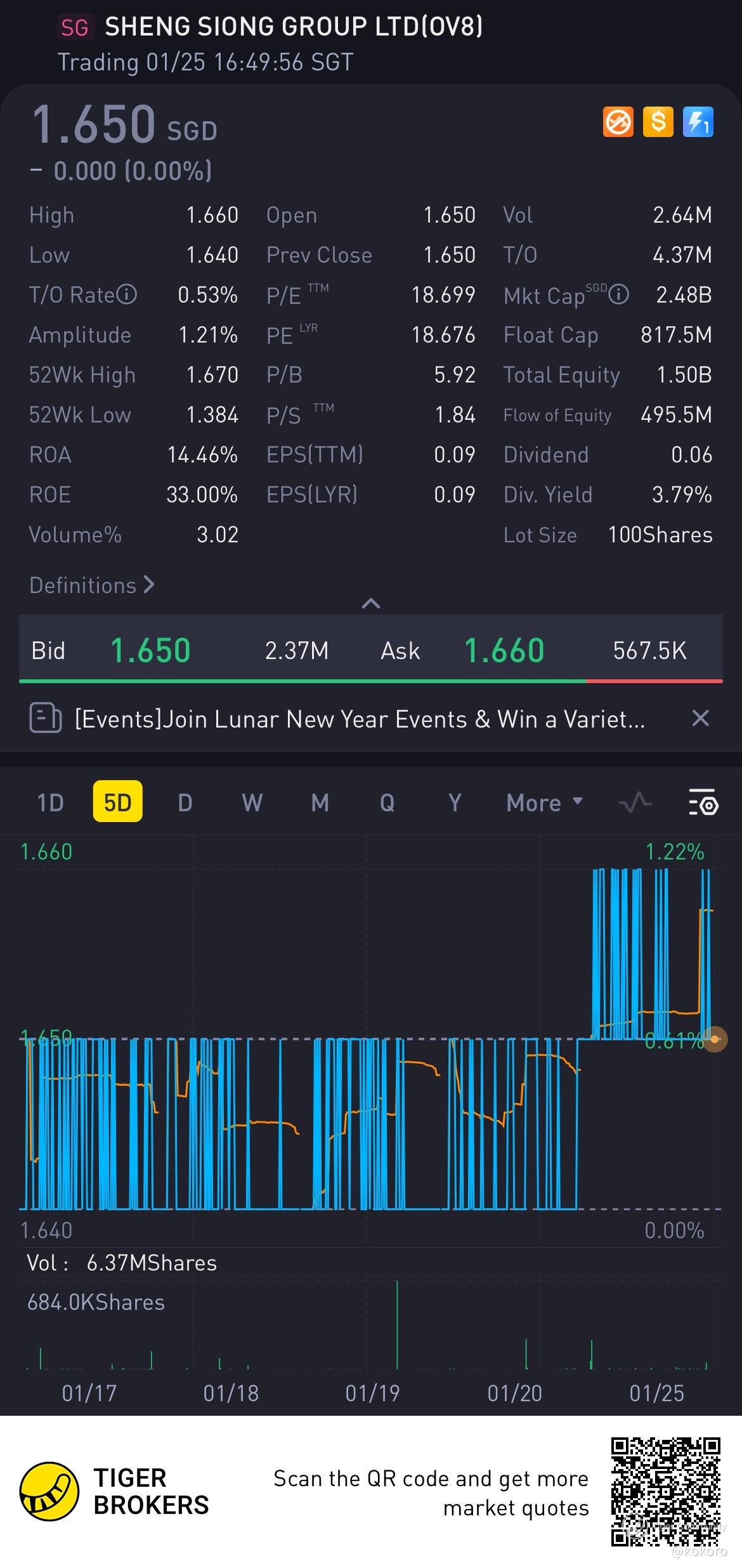This screenshot has height=1568, width=742.
Task: Click the events news note icon
Action: click(x=46, y=719)
